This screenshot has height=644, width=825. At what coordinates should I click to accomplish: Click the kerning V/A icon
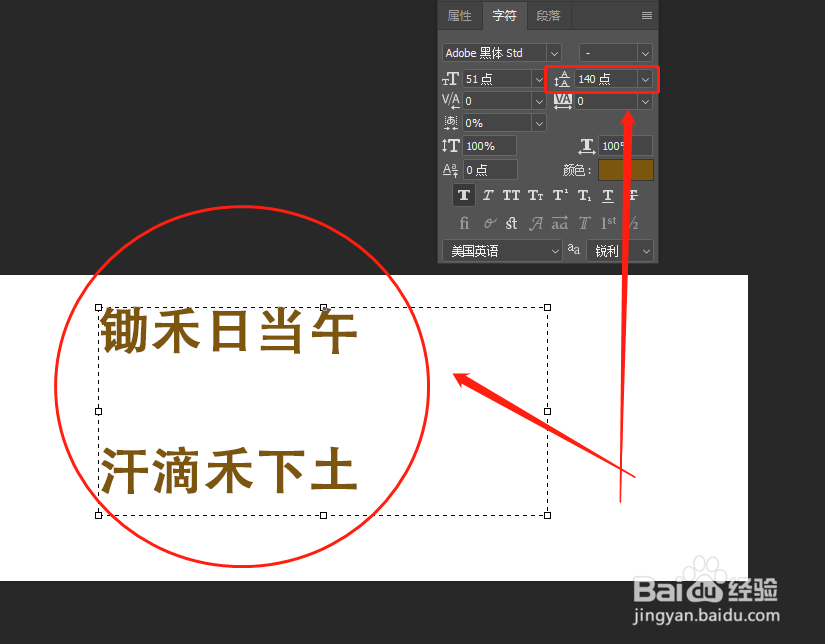click(450, 101)
